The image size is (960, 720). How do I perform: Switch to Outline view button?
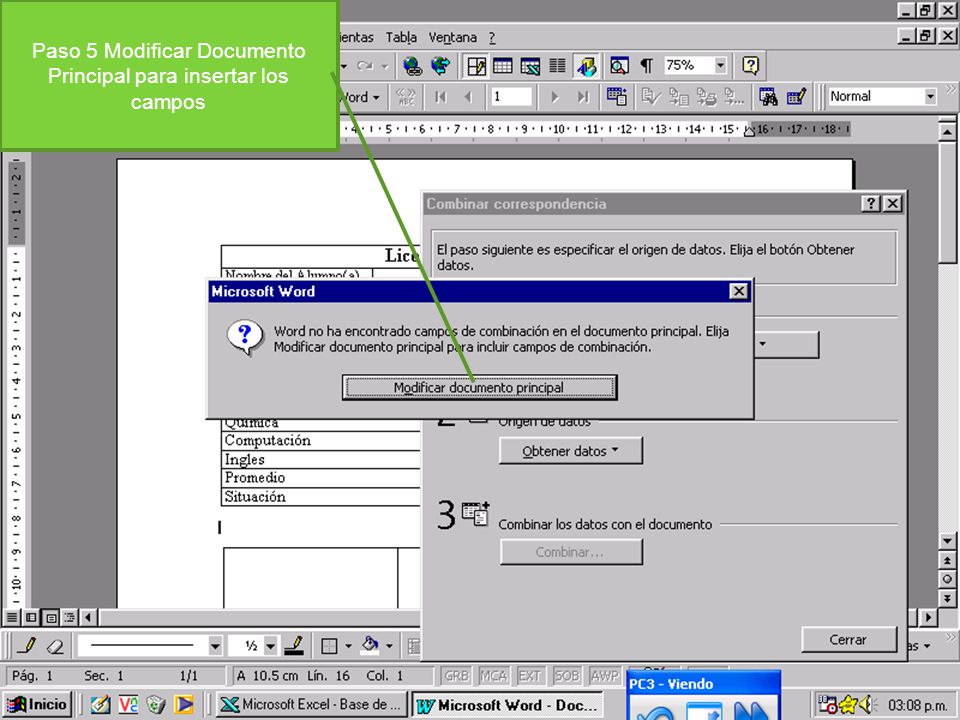coord(70,617)
